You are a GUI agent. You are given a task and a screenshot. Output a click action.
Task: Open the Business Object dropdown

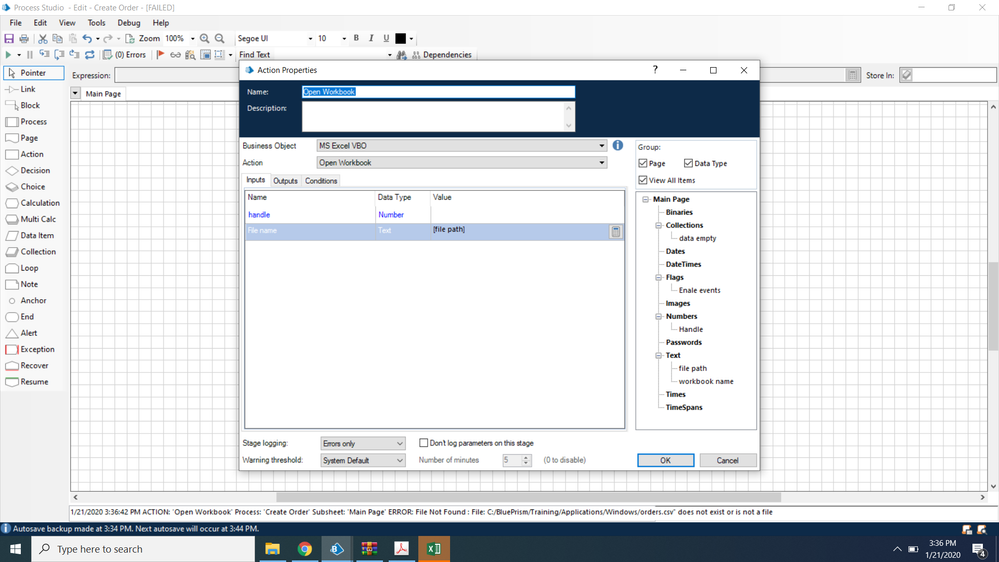[602, 146]
